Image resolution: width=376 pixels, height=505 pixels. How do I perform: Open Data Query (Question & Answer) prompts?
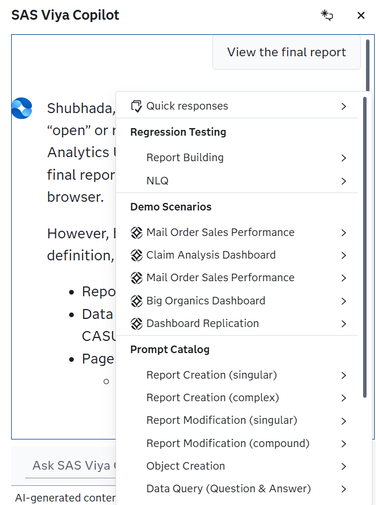point(237,489)
